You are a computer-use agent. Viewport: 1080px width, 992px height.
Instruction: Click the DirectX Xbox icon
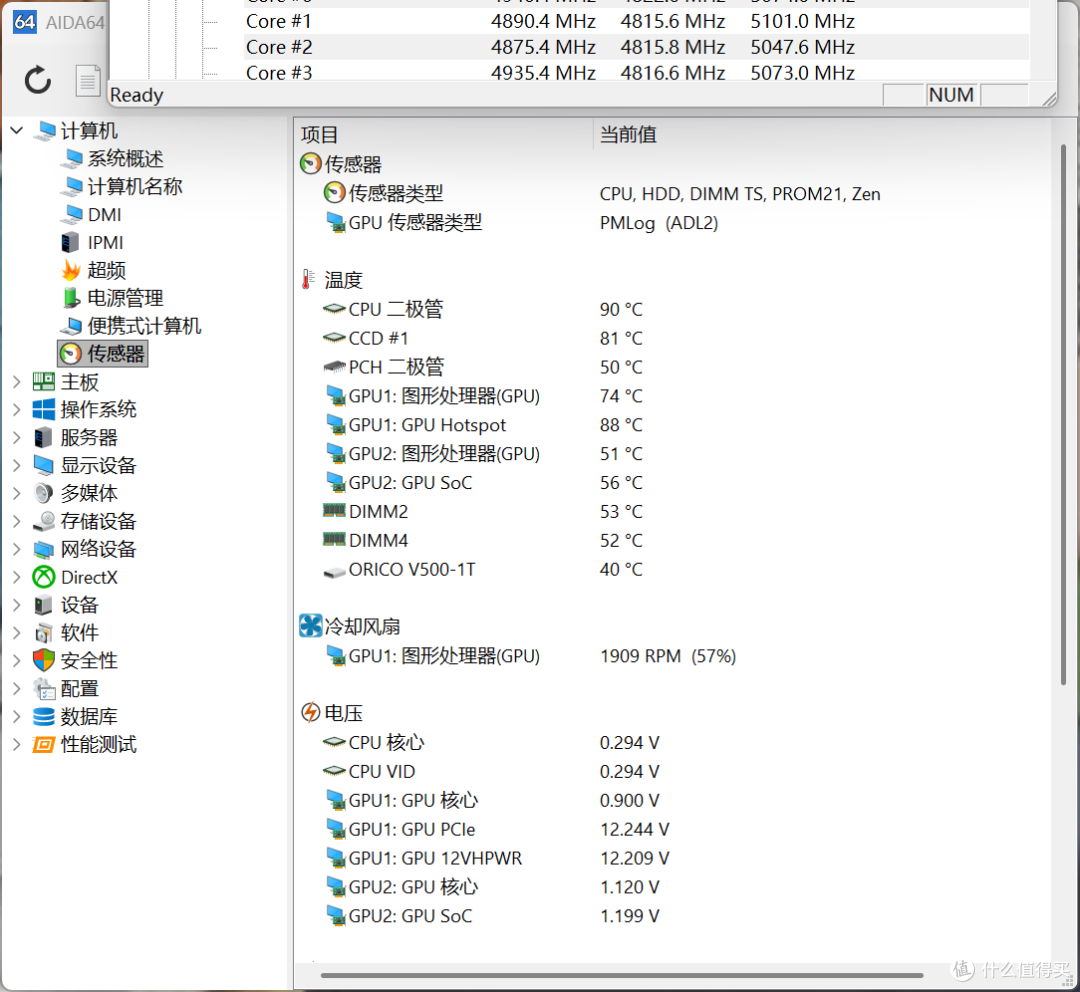(x=43, y=577)
